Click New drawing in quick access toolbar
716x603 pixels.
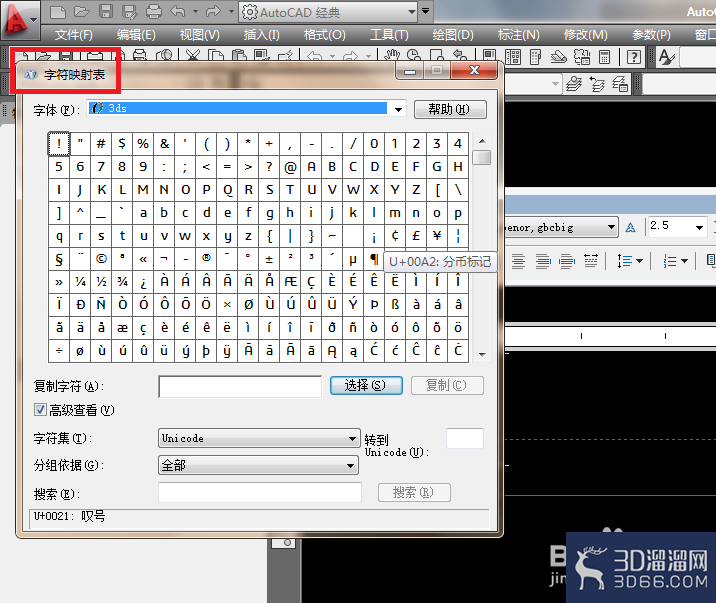click(x=58, y=11)
